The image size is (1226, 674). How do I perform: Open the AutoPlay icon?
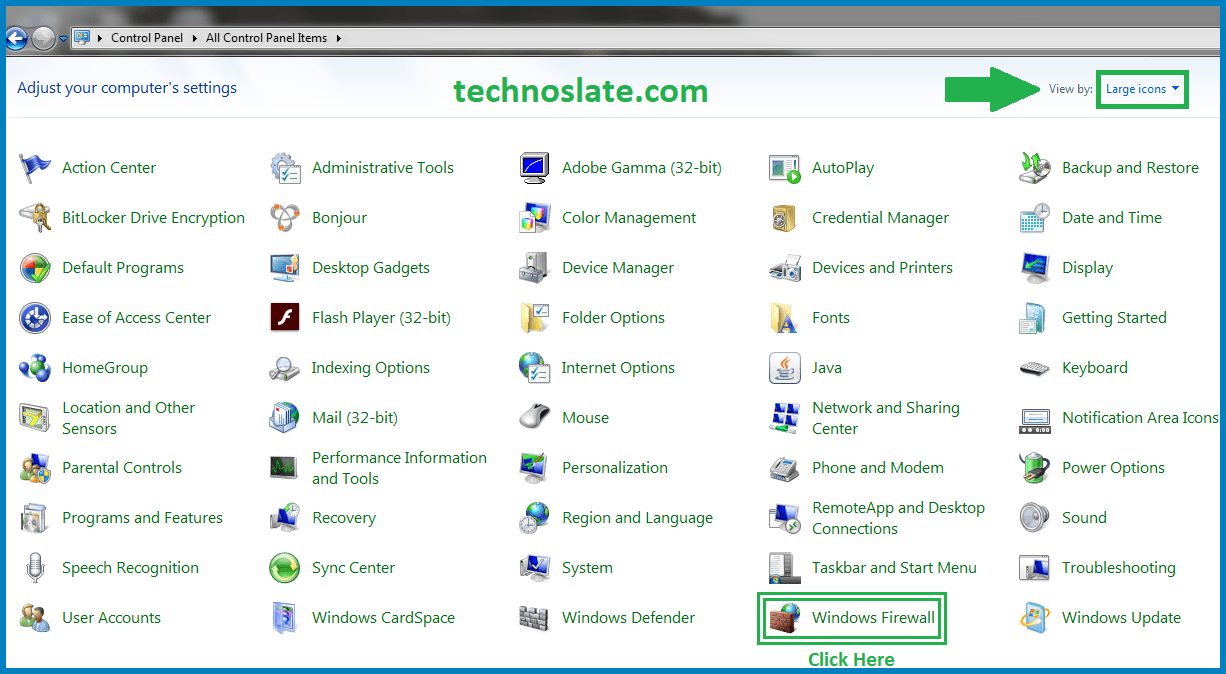click(x=785, y=168)
